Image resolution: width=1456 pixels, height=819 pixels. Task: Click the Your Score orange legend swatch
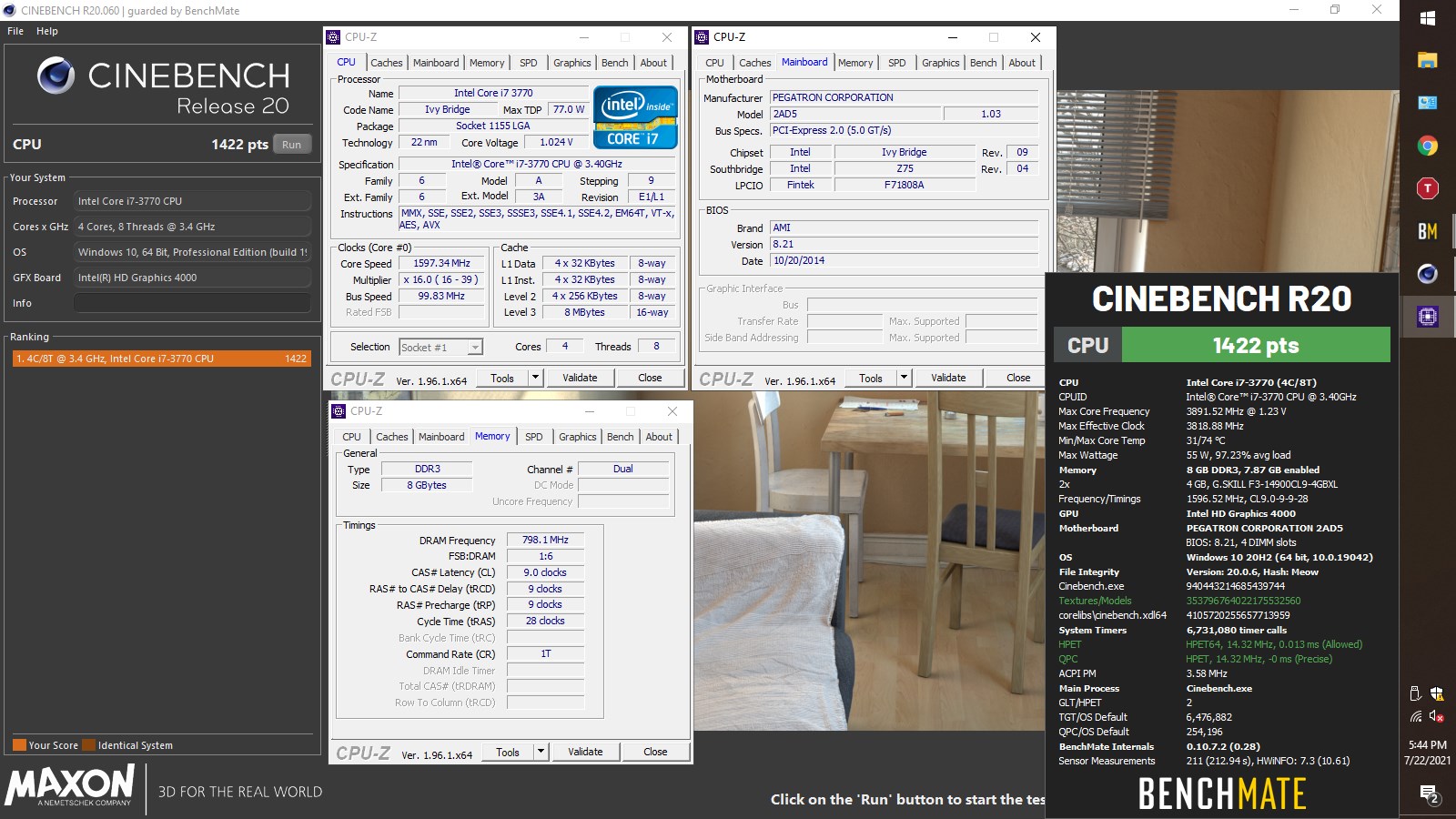coord(19,745)
